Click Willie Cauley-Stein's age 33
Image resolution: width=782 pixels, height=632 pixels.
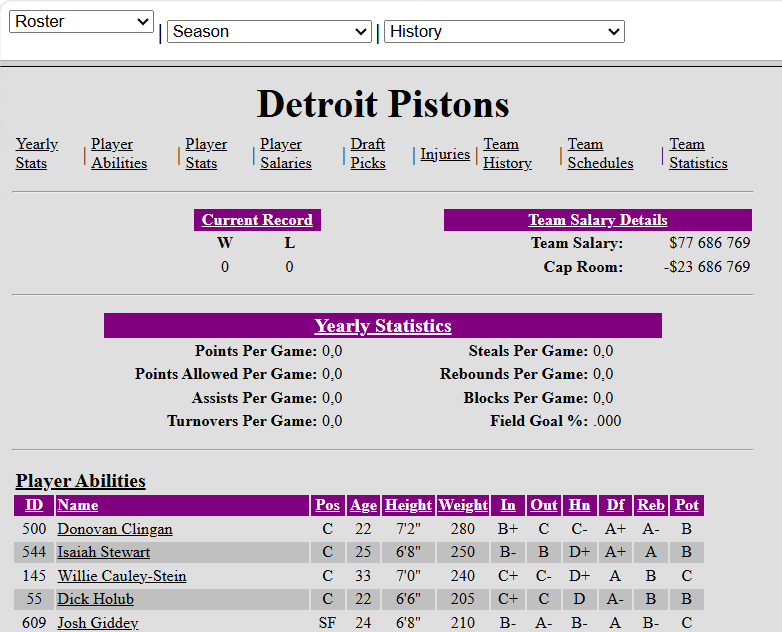click(x=363, y=576)
